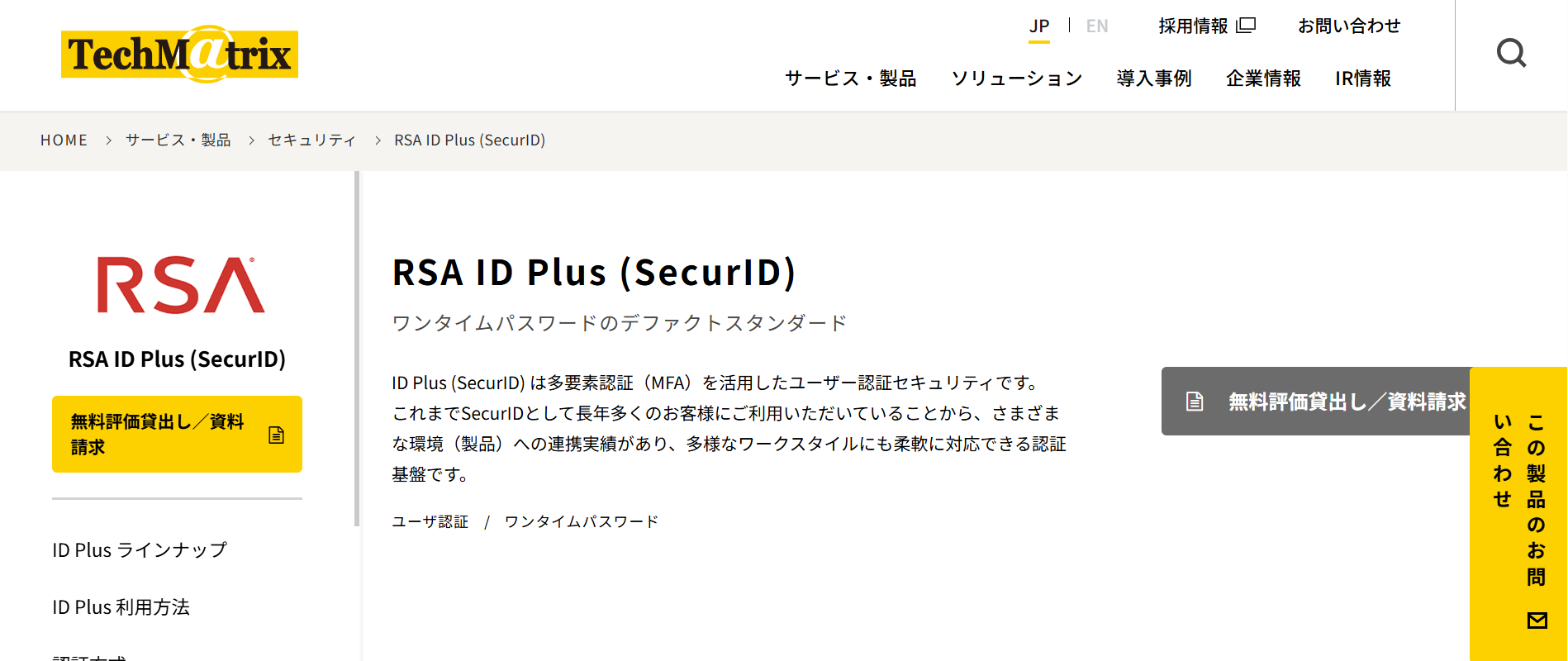This screenshot has width=1568, height=661.
Task: Click ワンタイムパスワード tag link
Action: pyautogui.click(x=581, y=522)
